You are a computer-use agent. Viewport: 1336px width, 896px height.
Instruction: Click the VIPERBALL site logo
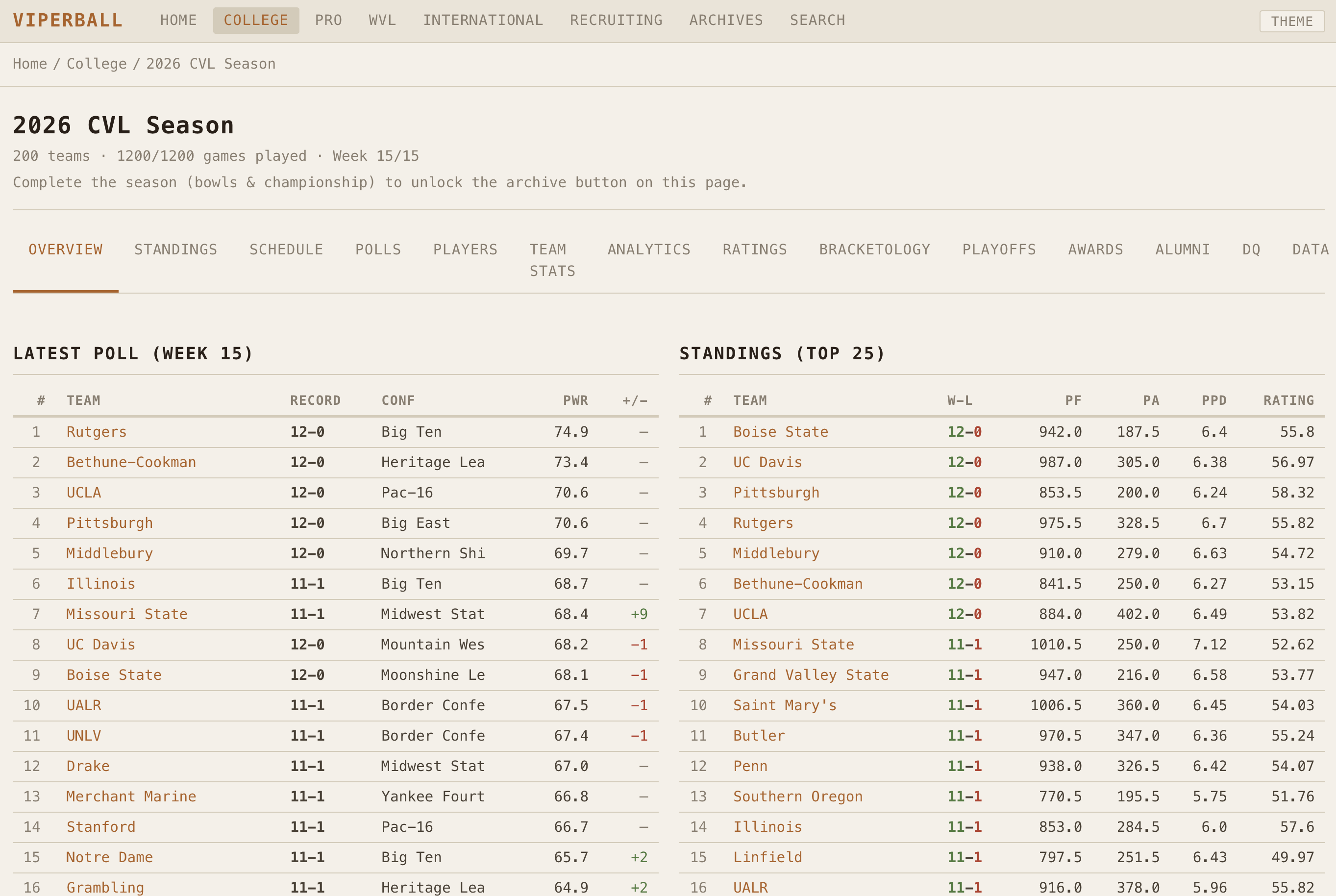tap(68, 21)
